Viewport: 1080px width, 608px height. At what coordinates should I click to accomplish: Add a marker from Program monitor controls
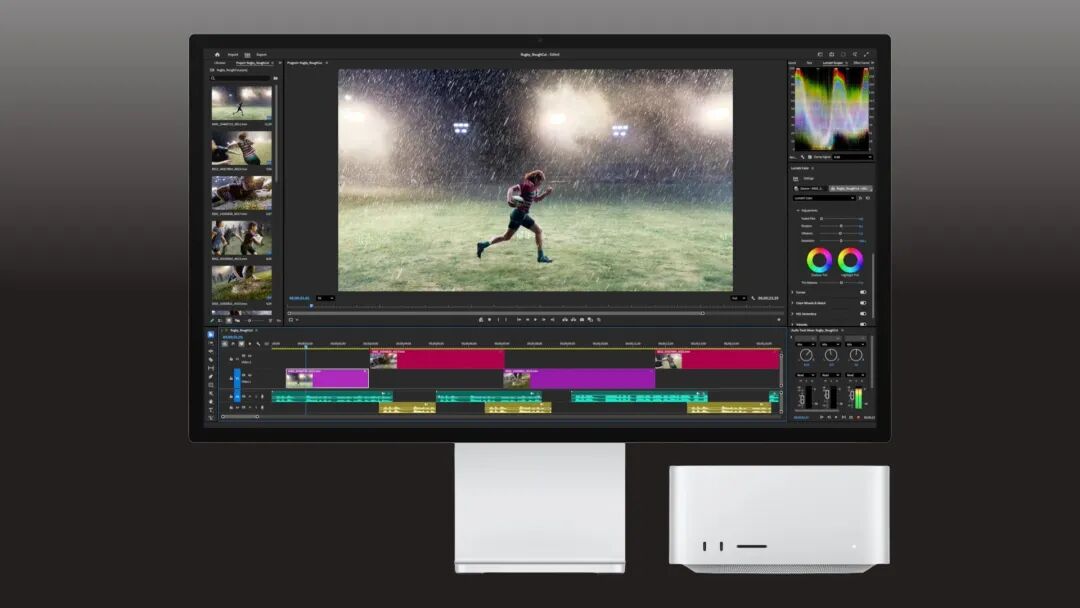489,319
